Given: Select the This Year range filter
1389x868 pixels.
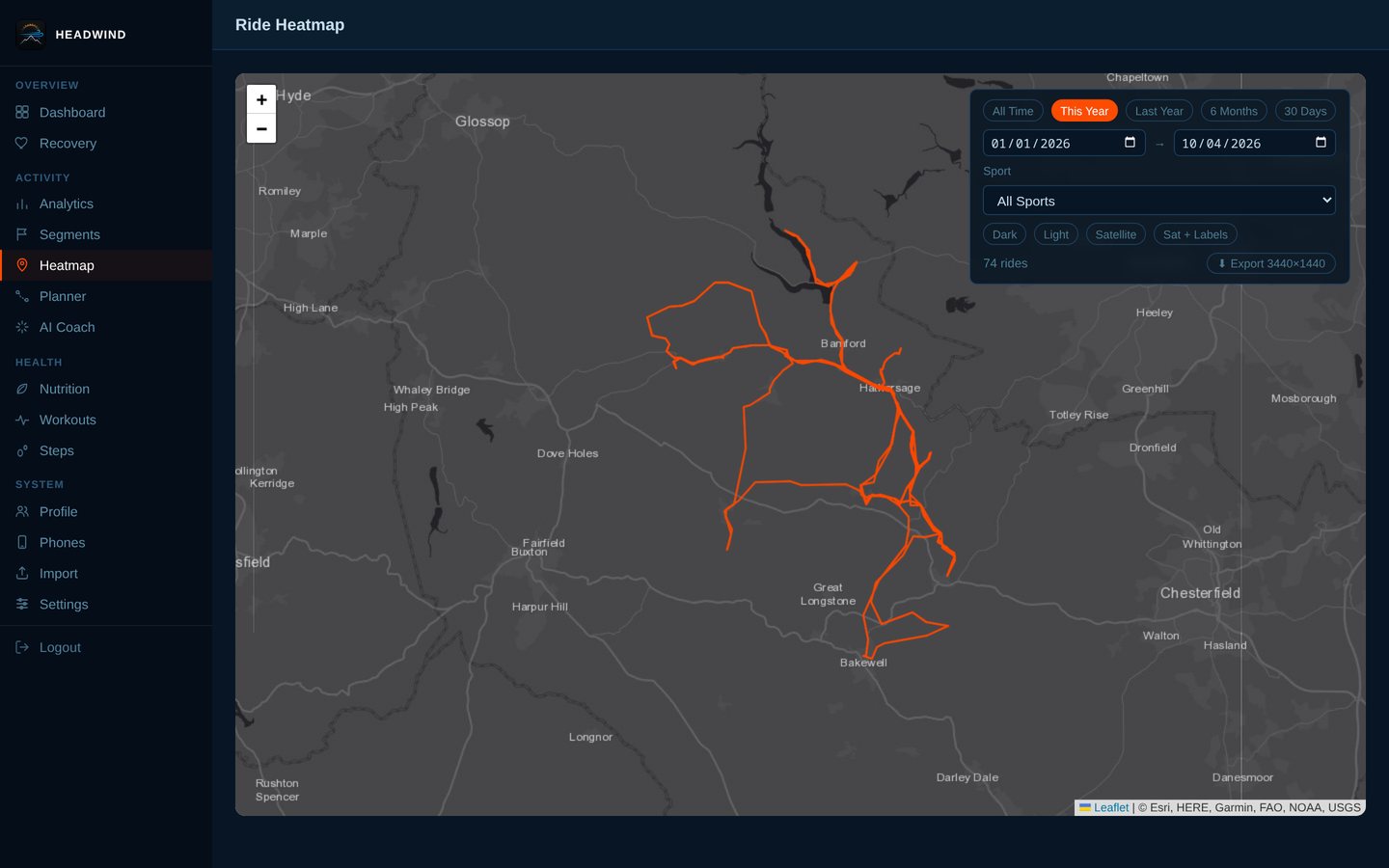Looking at the screenshot, I should [1084, 111].
